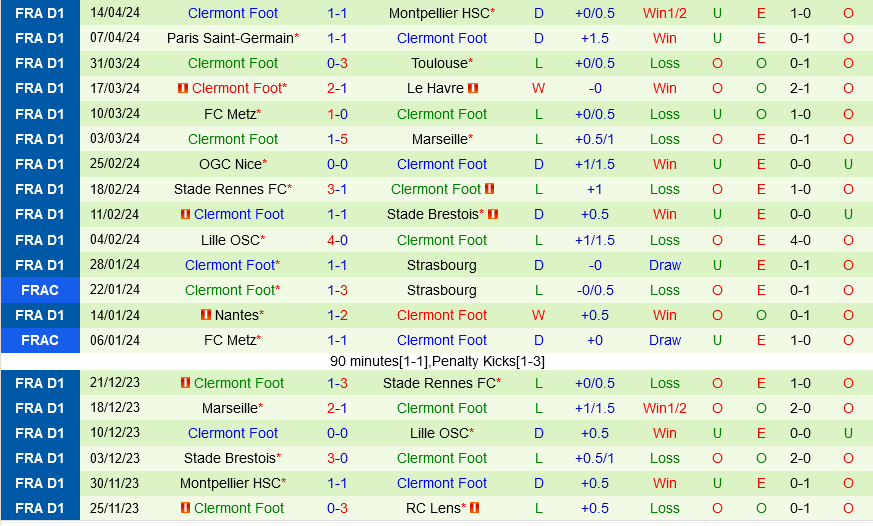Click the penalty kicks note under FC Metz match
The height and width of the screenshot is (526, 873).
(x=437, y=361)
